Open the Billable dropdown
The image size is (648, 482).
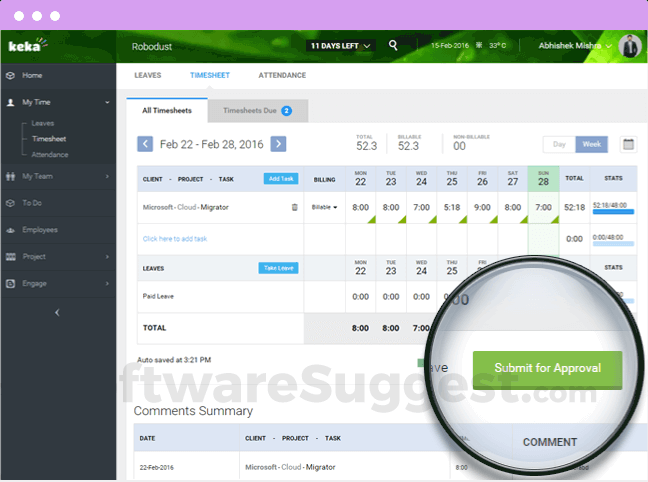pyautogui.click(x=324, y=207)
